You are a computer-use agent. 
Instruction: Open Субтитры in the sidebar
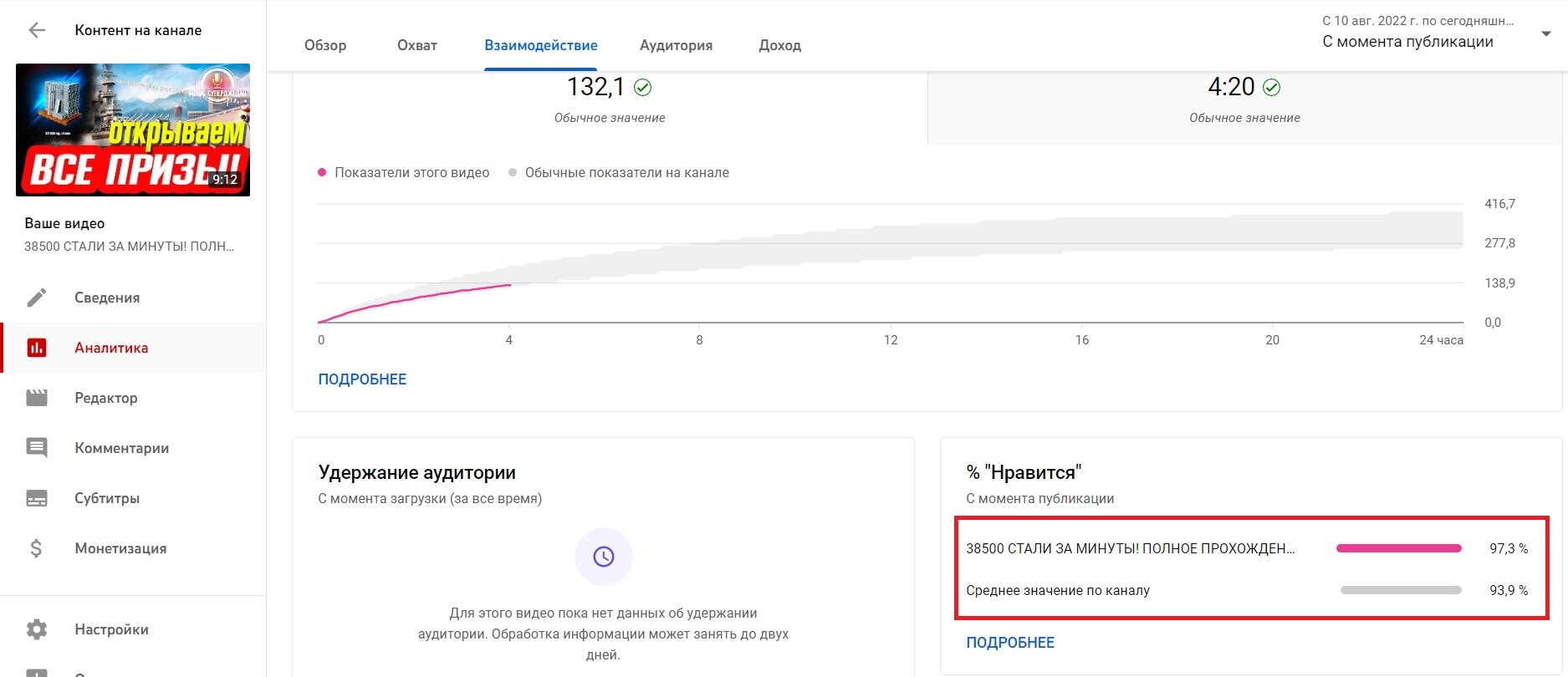[x=133, y=498]
